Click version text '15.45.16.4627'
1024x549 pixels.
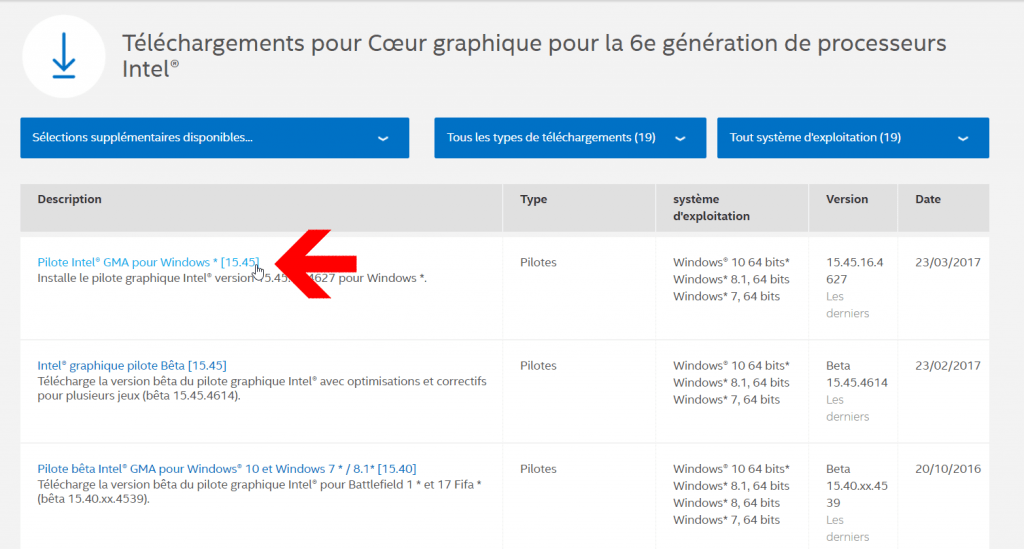[x=854, y=271]
